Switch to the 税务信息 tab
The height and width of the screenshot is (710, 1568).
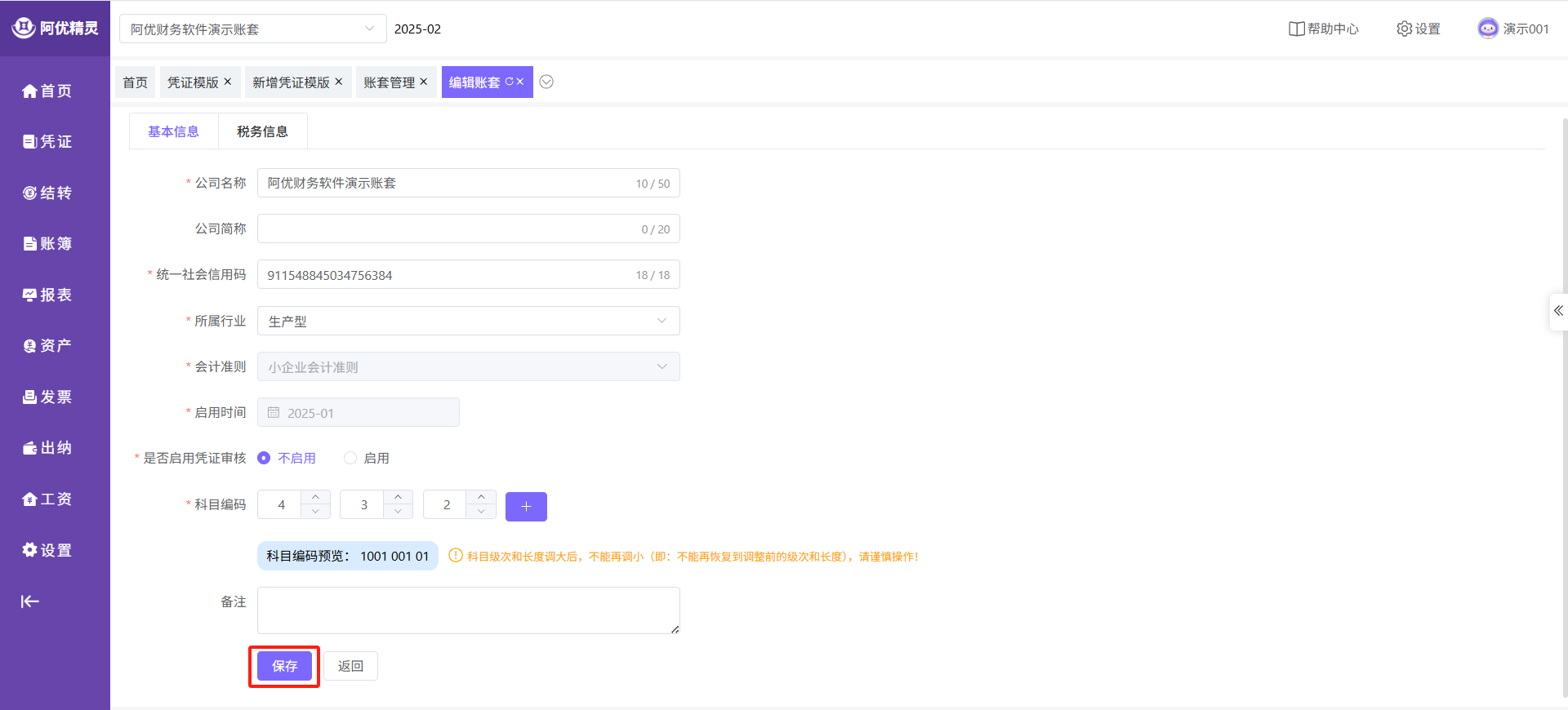[262, 131]
